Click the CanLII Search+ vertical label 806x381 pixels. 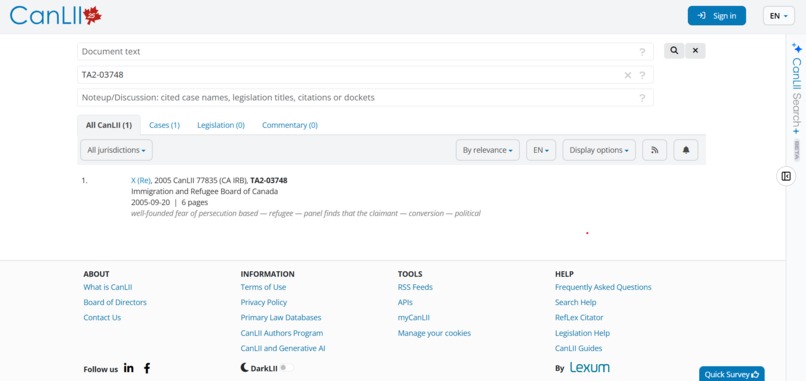click(x=796, y=96)
